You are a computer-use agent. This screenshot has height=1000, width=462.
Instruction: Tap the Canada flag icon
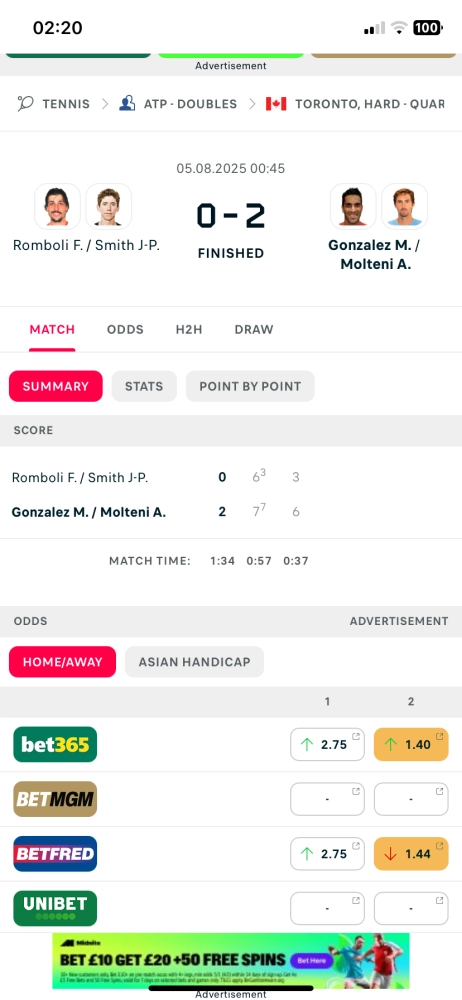tap(276, 103)
